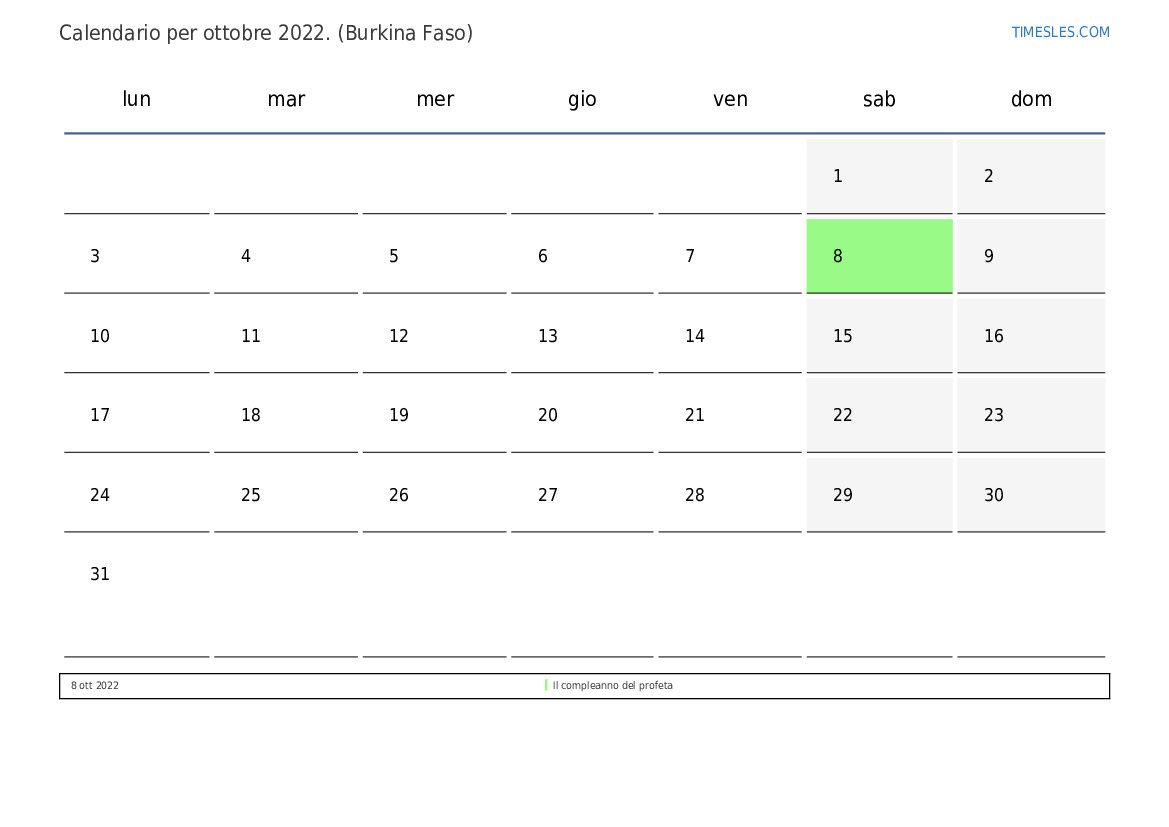
Task: Click the calendar title for ottobre 2022
Action: click(x=266, y=33)
